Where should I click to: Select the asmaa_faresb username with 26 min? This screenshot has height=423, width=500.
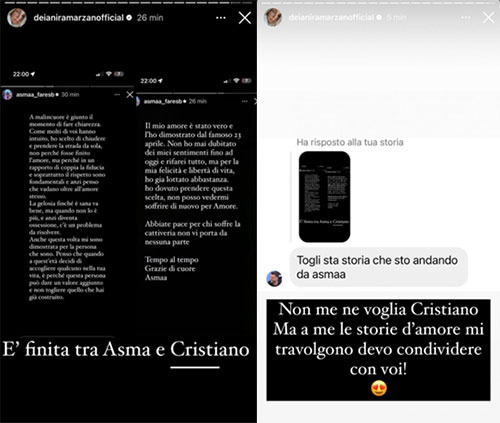click(163, 101)
